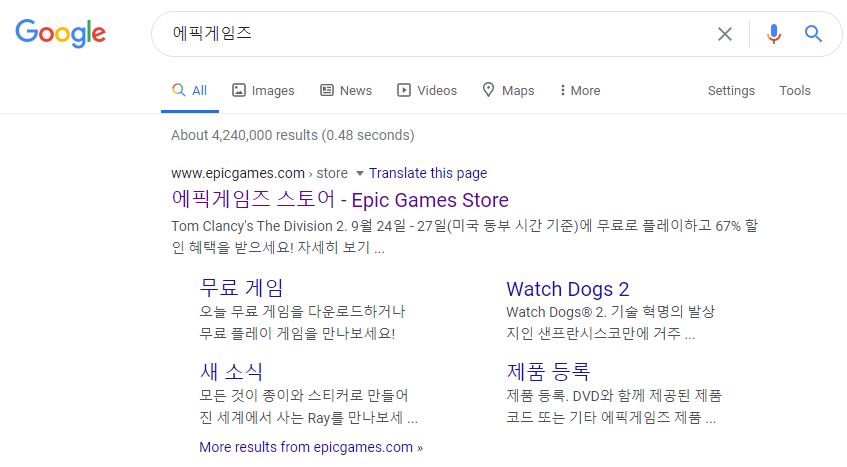Image resolution: width=847 pixels, height=467 pixels.
Task: Clear the search box with the X icon
Action: pos(725,34)
